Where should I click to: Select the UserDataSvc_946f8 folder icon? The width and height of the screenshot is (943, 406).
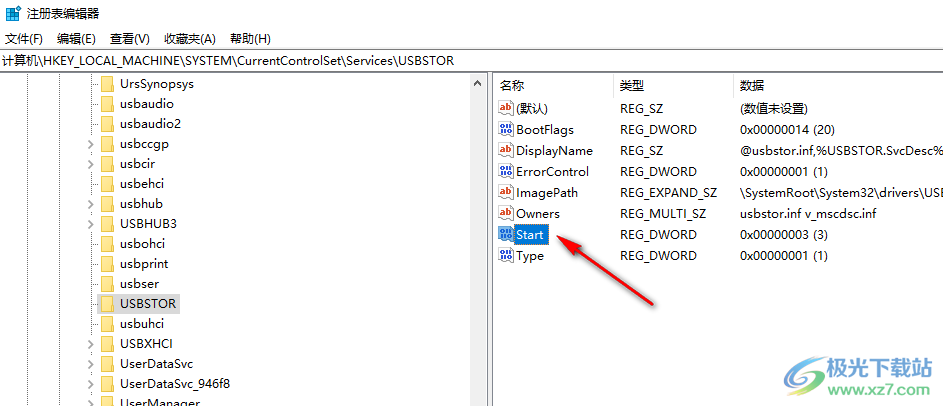[107, 384]
